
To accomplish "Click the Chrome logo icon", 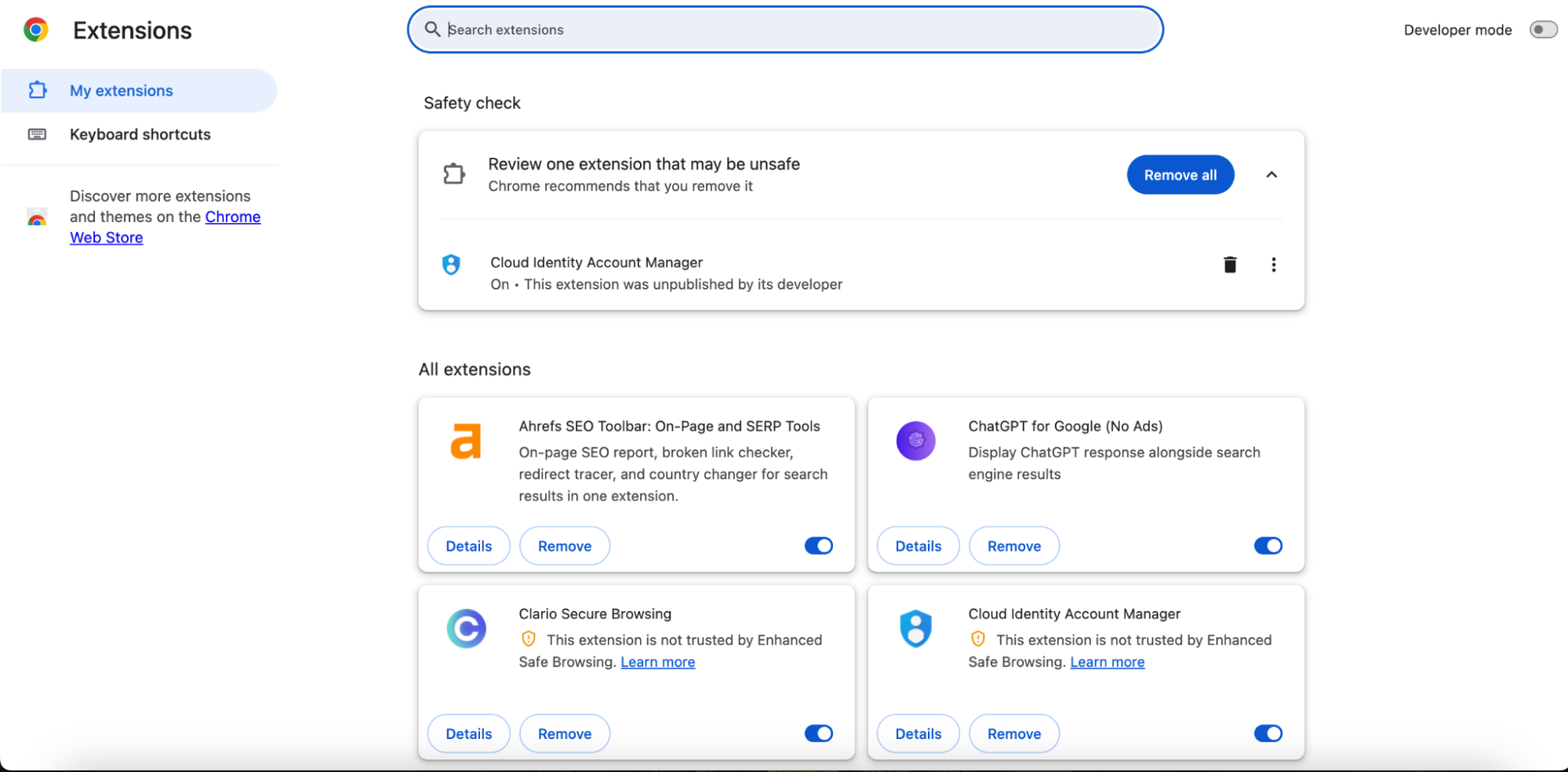I will click(x=36, y=30).
